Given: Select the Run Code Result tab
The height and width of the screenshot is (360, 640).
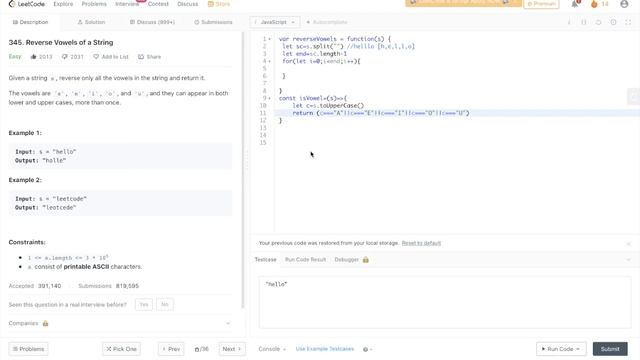Looking at the screenshot, I should 305,260.
